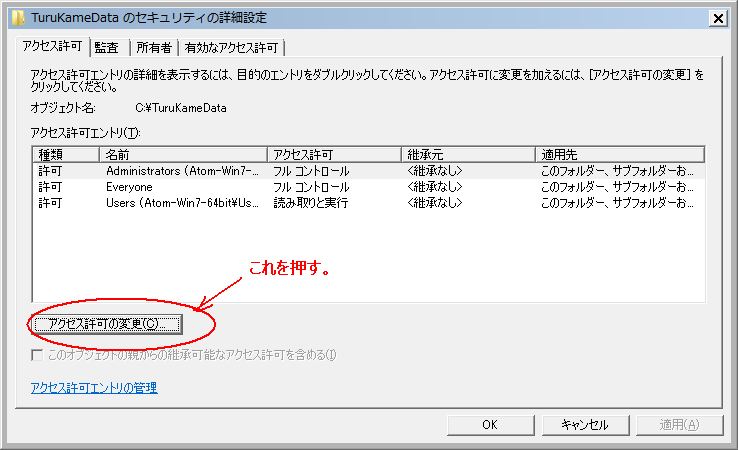
Task: Open the アクセス許可エントリの管理 link
Action: pos(94,388)
